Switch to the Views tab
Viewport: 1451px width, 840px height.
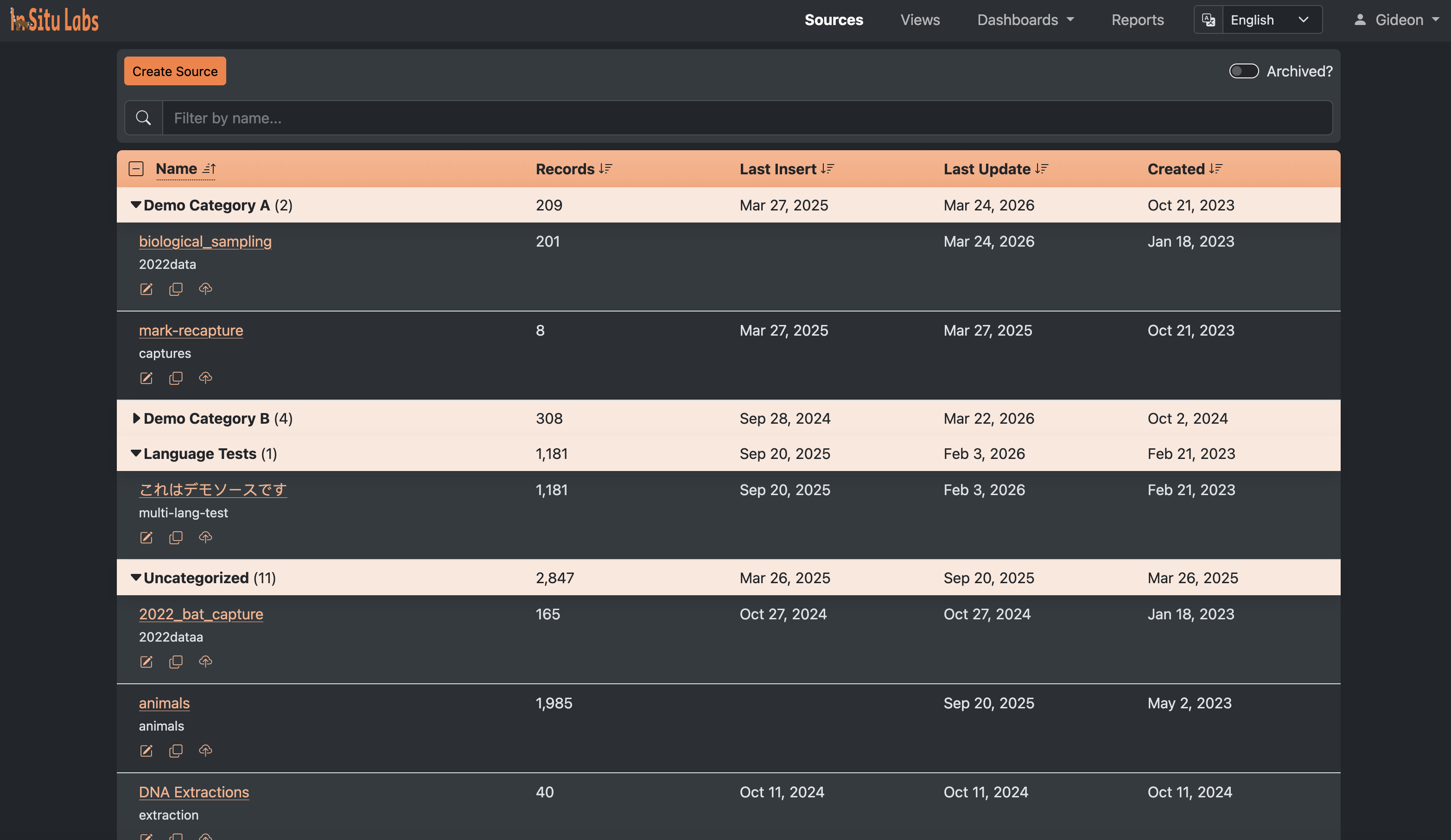tap(919, 19)
